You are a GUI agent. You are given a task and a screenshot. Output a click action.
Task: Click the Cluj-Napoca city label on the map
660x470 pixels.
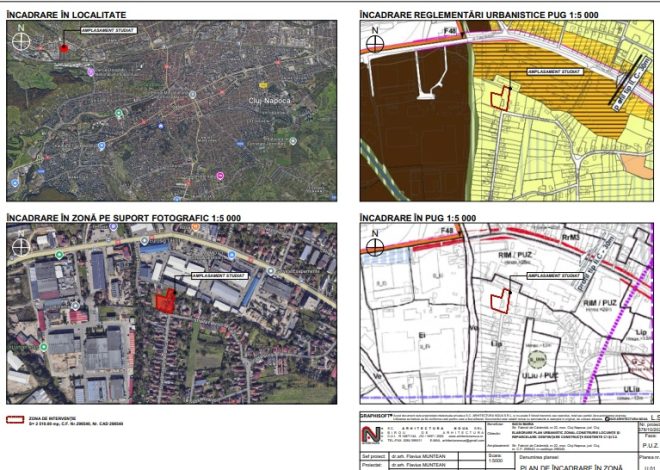(x=268, y=101)
